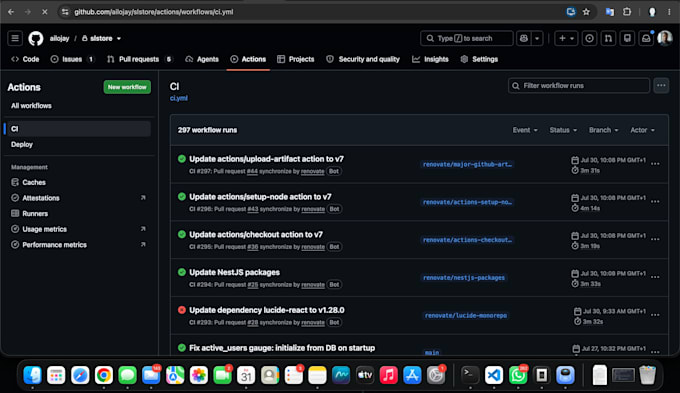Open the user profile avatar menu
The height and width of the screenshot is (393, 680).
665,38
